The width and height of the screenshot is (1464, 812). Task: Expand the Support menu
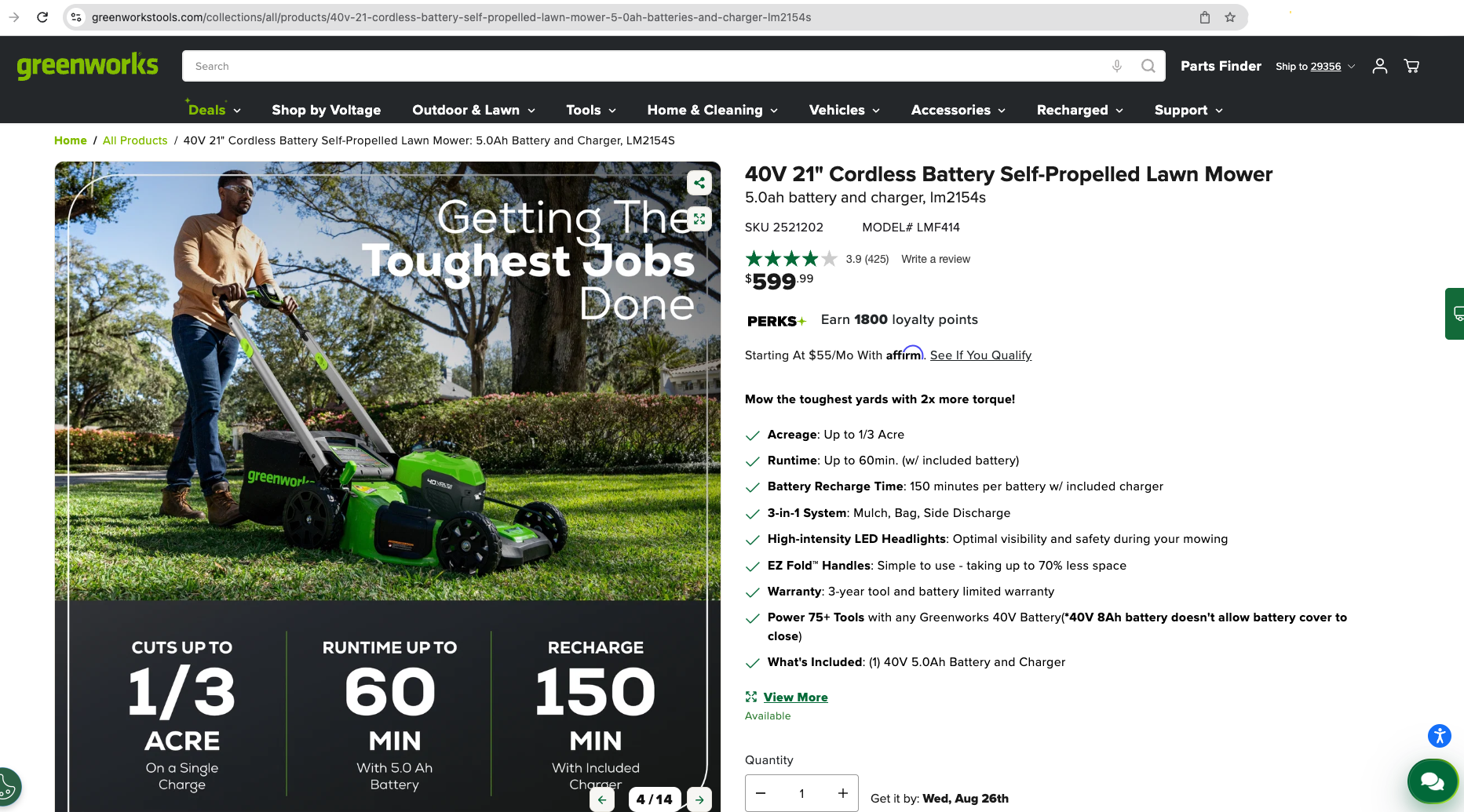[x=1188, y=110]
